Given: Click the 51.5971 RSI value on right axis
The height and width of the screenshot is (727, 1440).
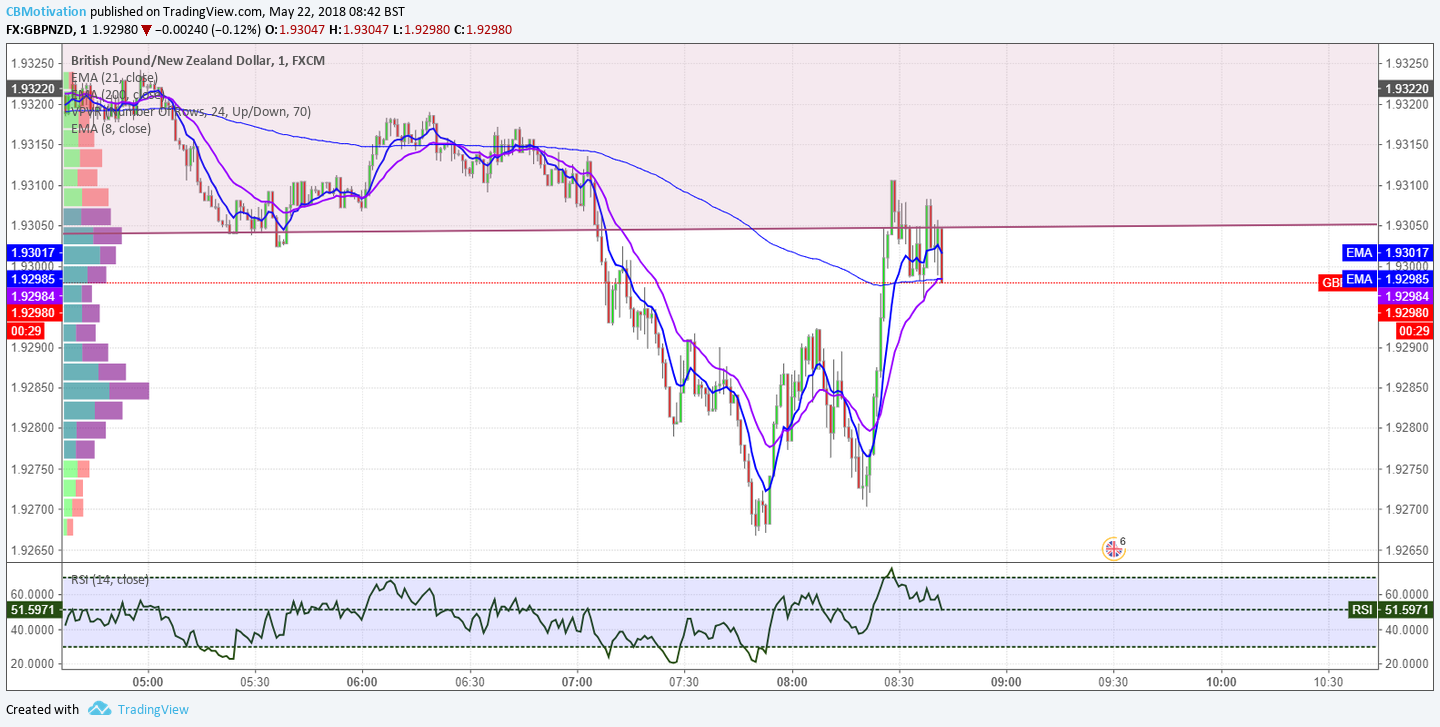Looking at the screenshot, I should (1407, 609).
